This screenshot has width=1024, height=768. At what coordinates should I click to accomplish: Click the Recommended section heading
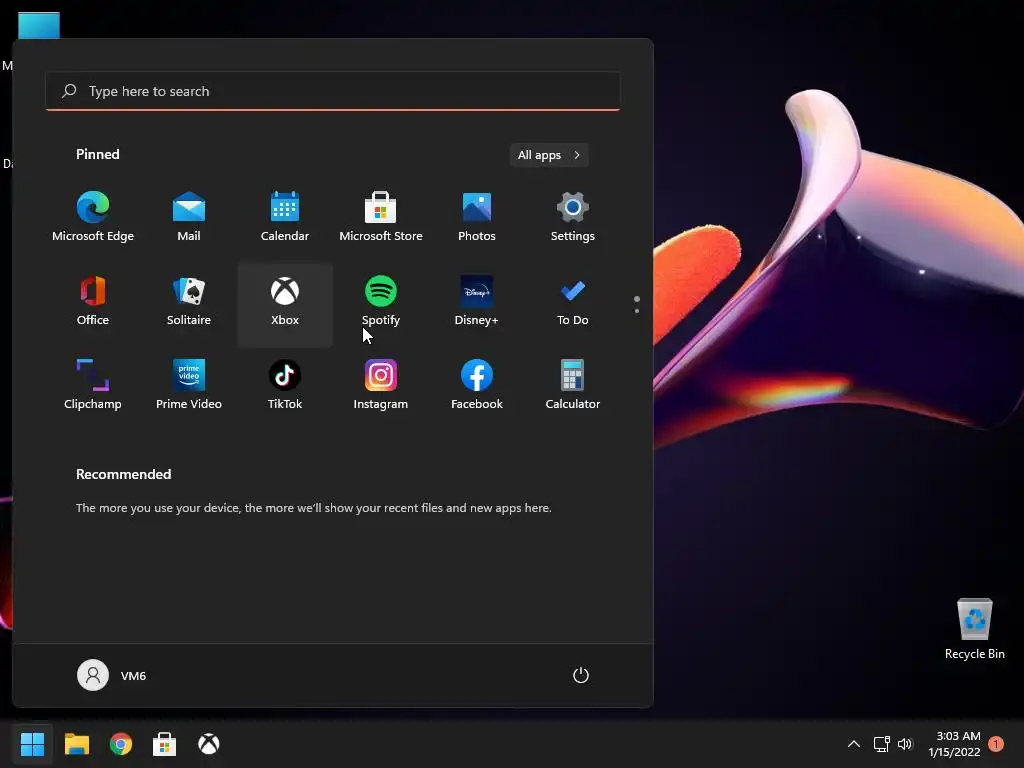123,474
